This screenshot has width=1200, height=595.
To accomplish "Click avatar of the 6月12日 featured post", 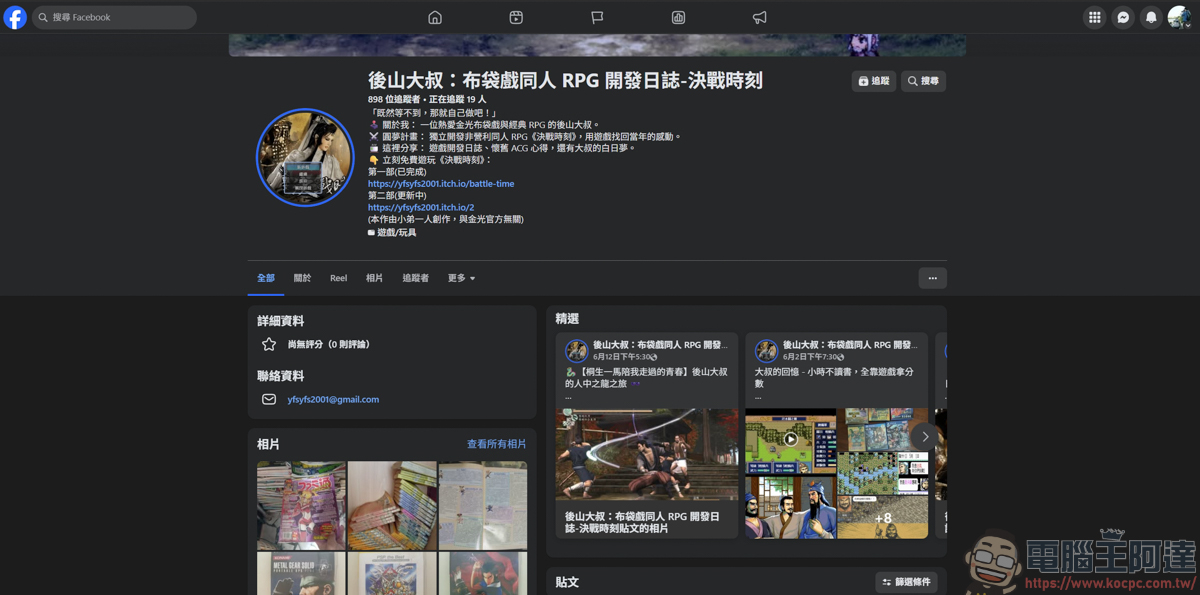I will click(576, 350).
